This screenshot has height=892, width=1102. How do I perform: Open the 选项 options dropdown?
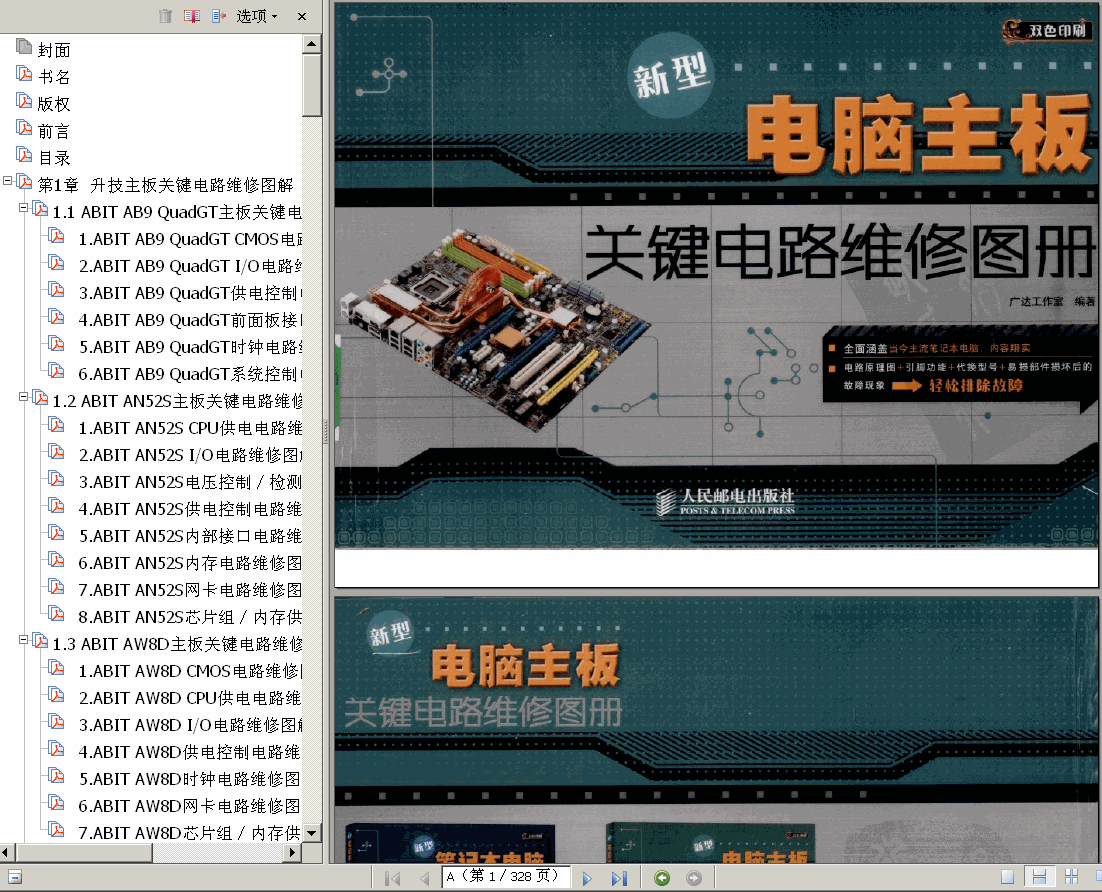click(257, 16)
